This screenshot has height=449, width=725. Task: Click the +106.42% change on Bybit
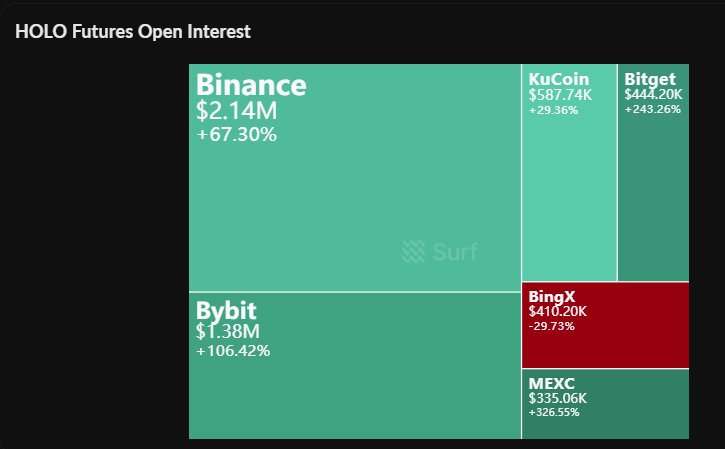pos(233,351)
